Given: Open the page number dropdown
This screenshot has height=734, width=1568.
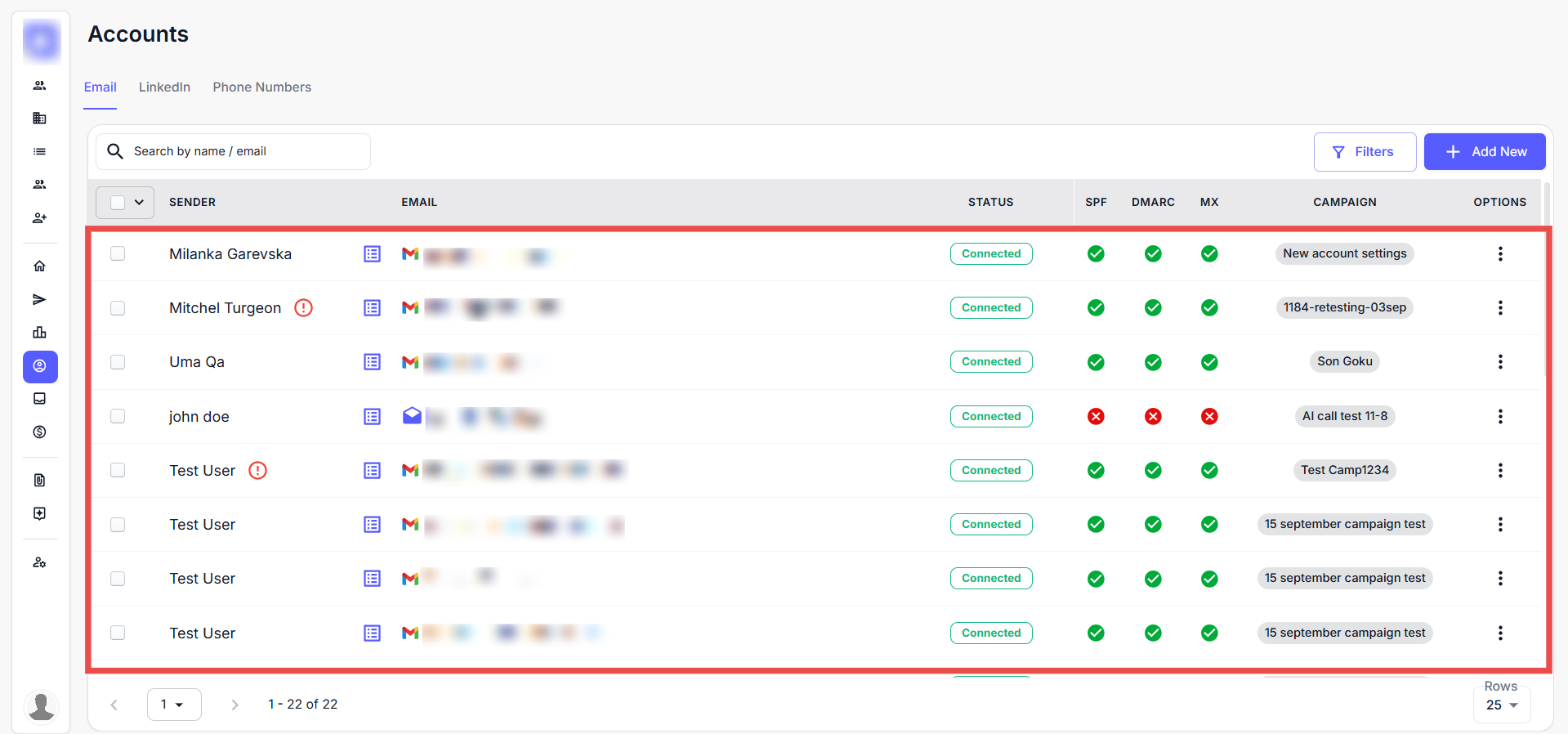Looking at the screenshot, I should pyautogui.click(x=173, y=705).
